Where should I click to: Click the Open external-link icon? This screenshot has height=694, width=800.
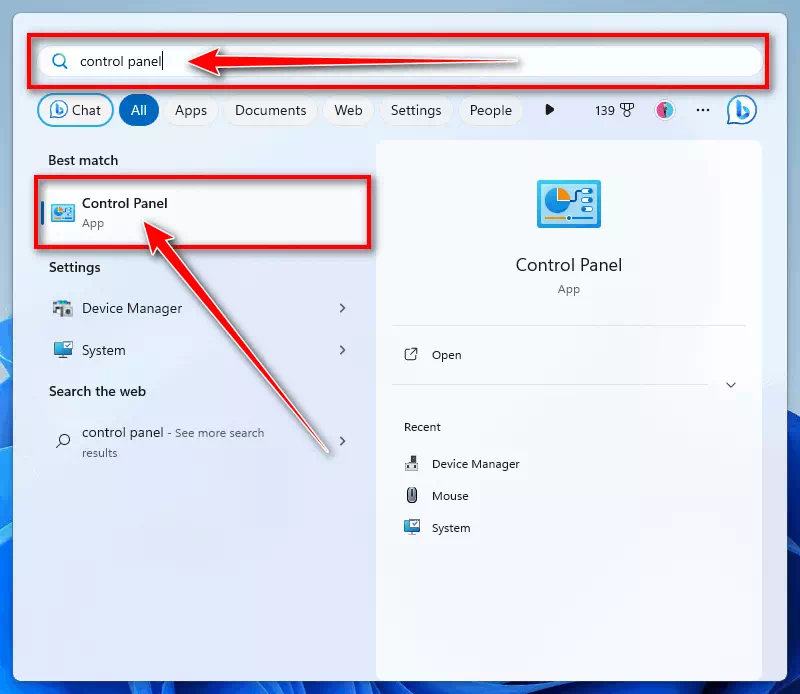411,354
